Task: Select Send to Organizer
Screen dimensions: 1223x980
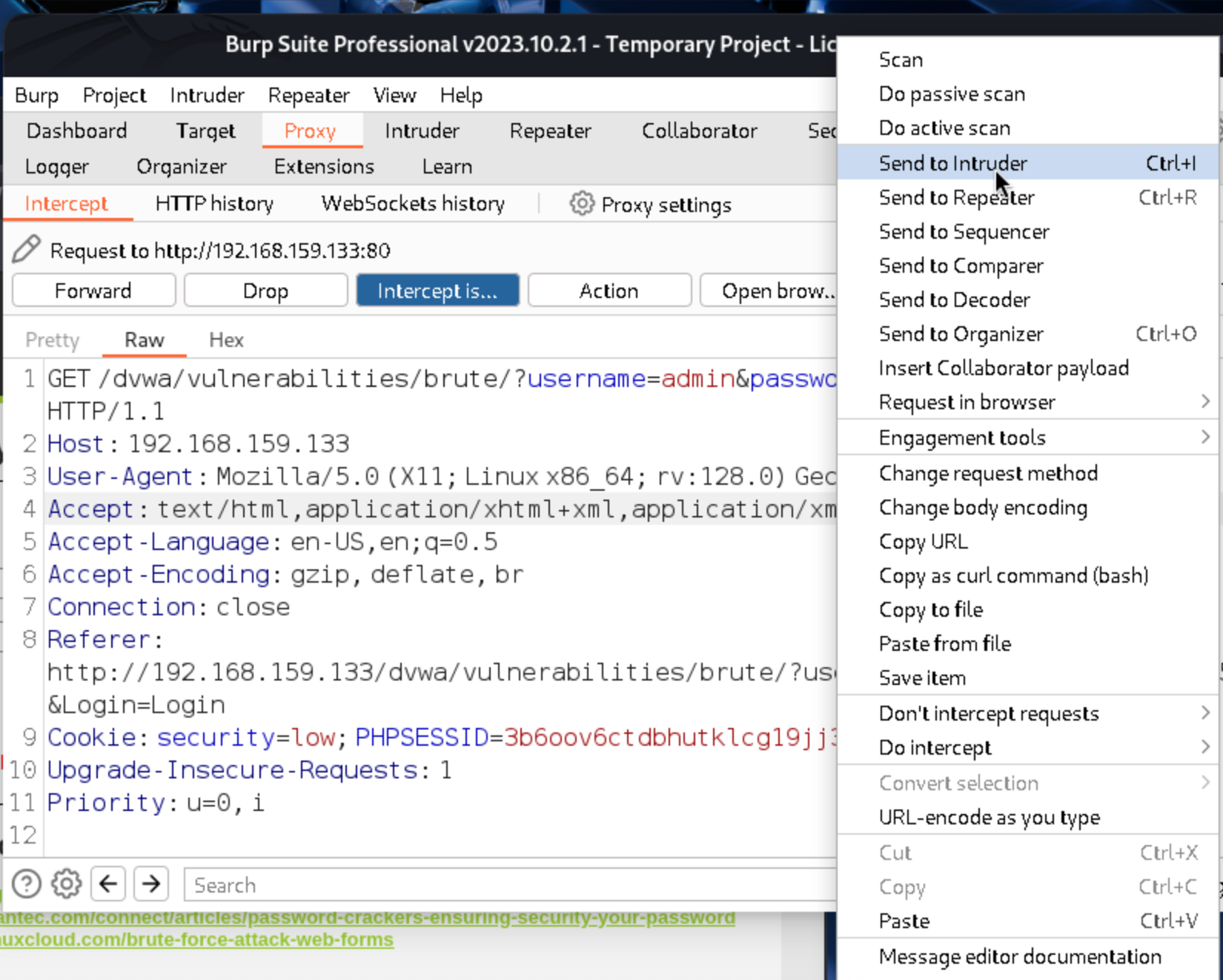Action: (1029, 334)
